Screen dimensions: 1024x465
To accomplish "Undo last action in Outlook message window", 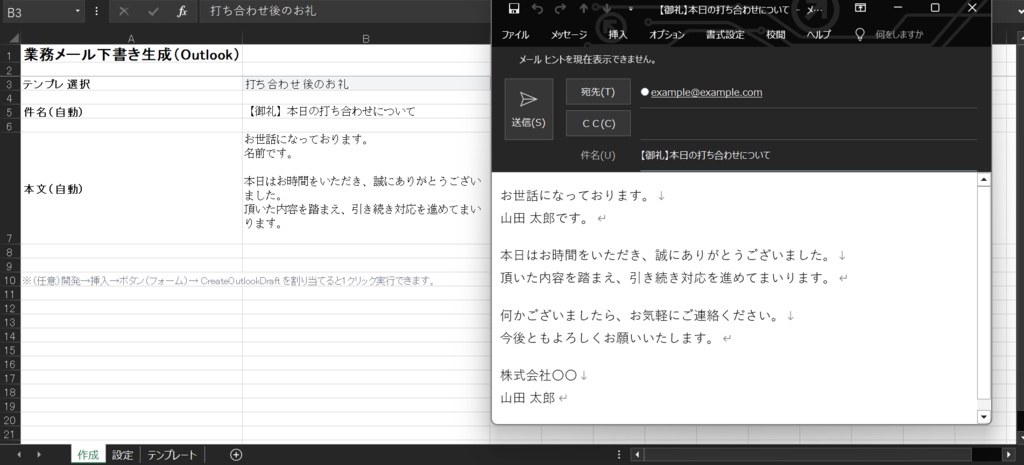I will click(537, 8).
